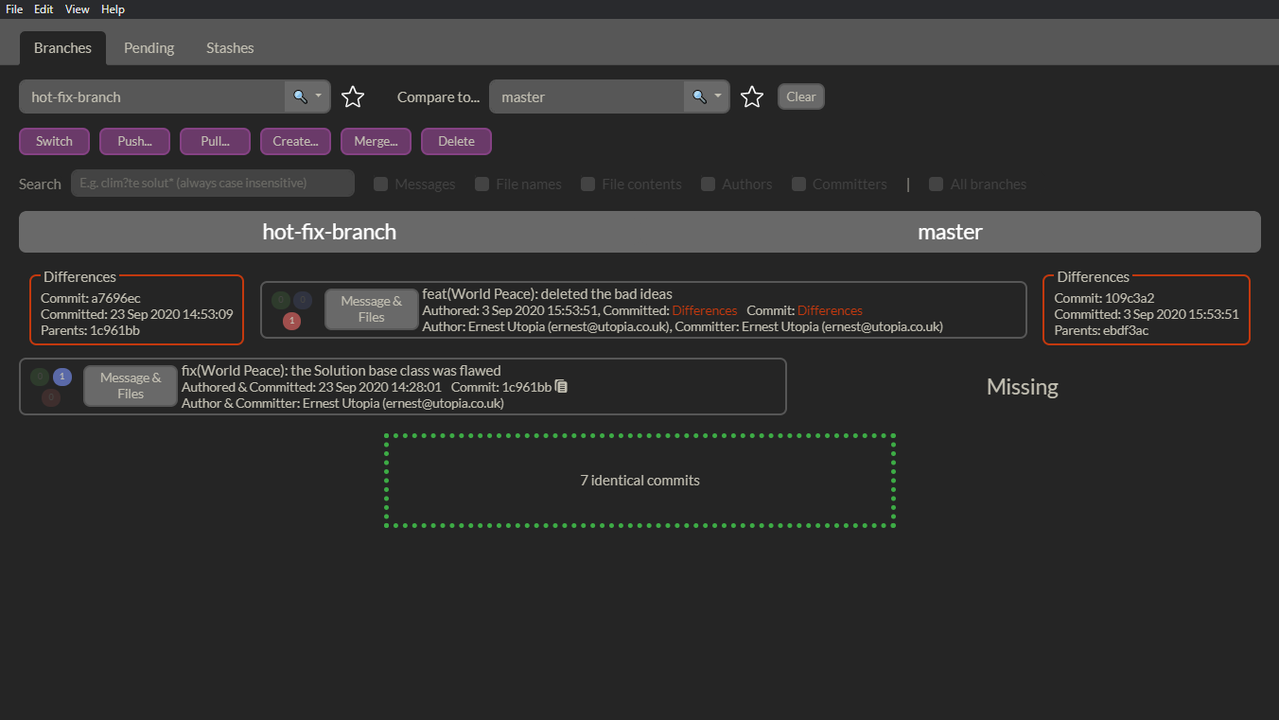
Task: Click the Merge... button
Action: tap(375, 141)
